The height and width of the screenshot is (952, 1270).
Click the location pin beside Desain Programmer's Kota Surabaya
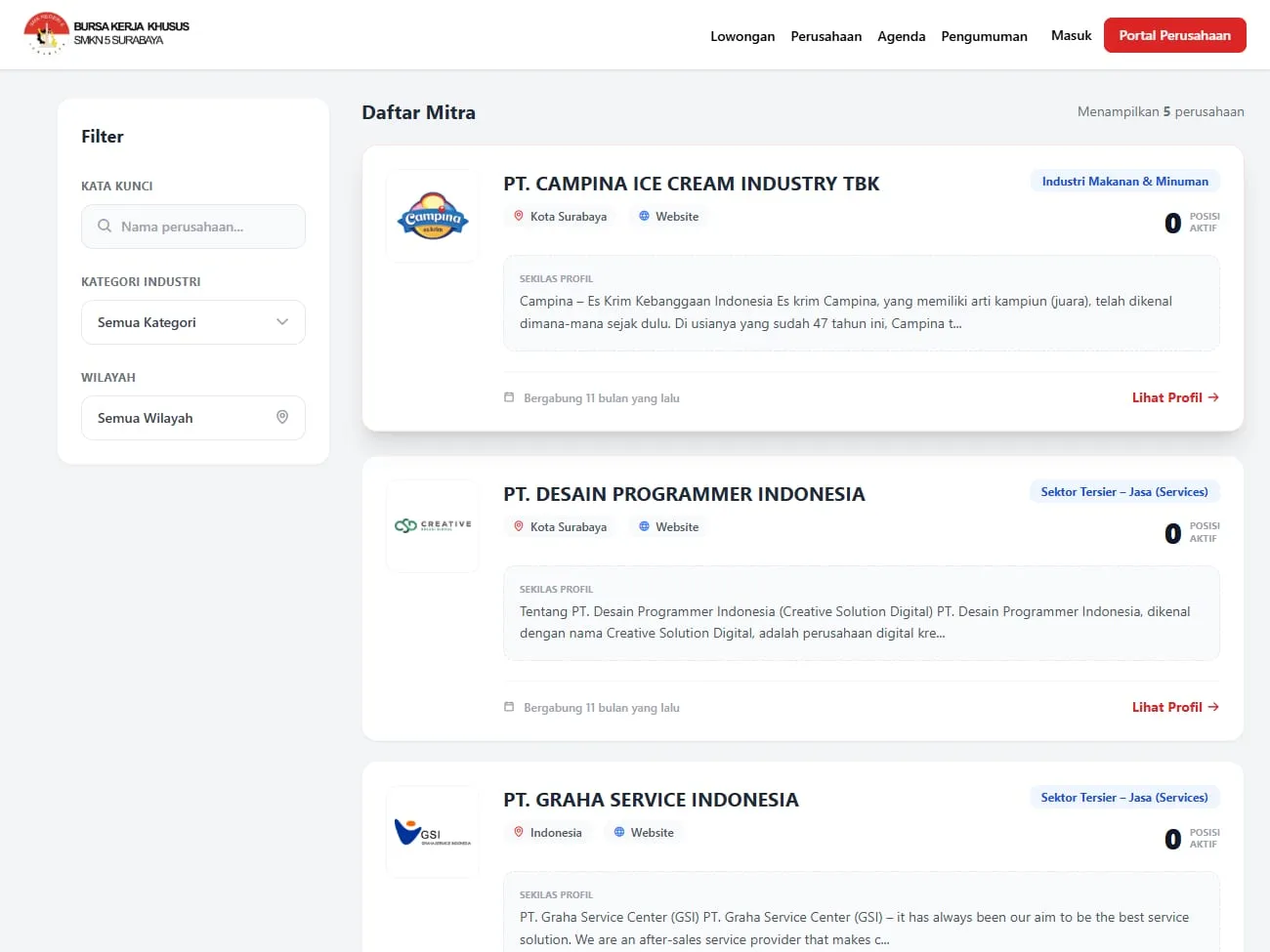point(519,527)
